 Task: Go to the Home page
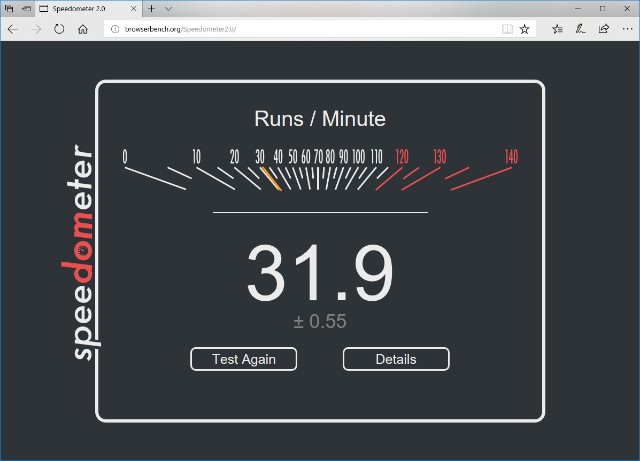tap(83, 29)
